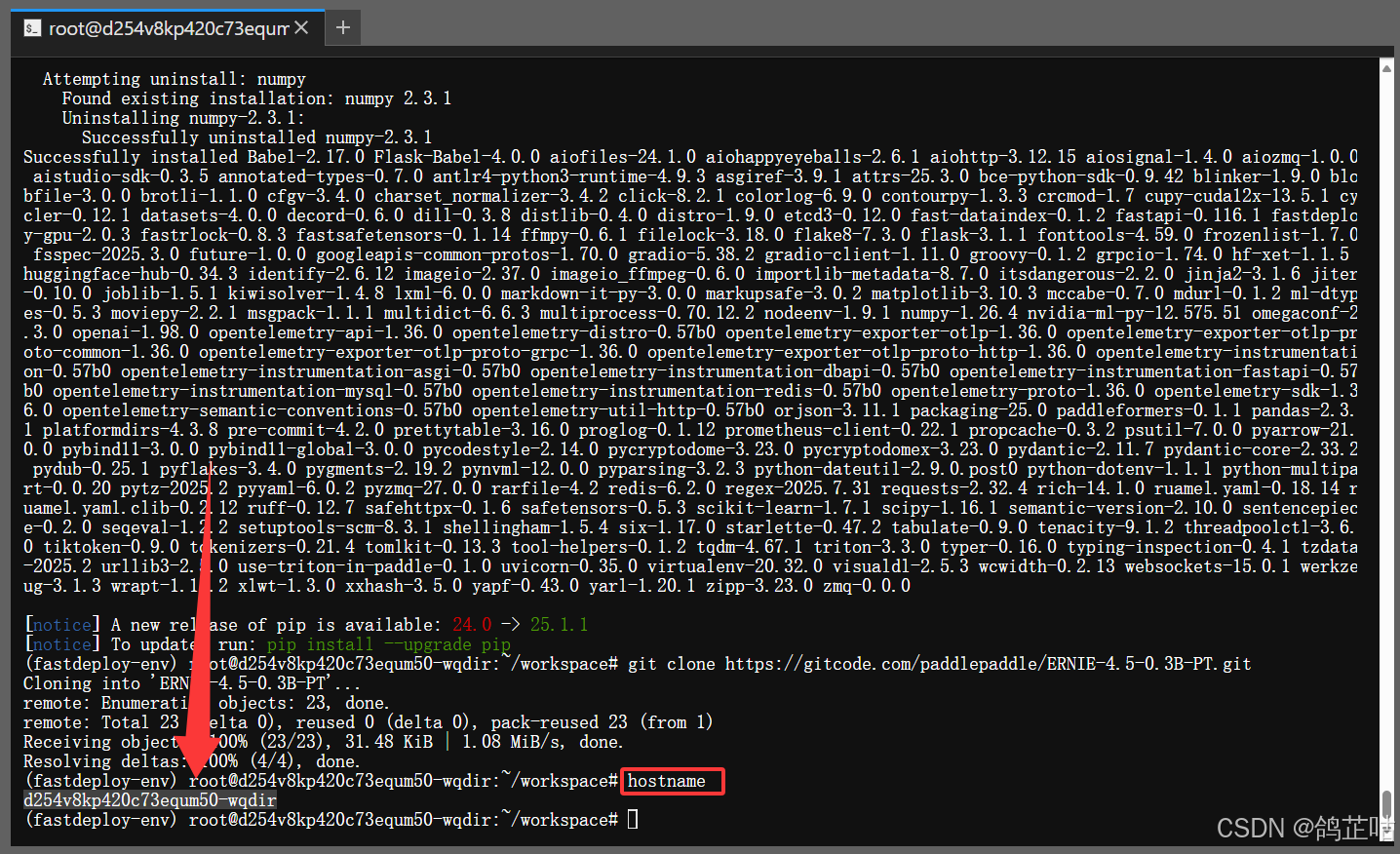The image size is (1400, 854).
Task: Click the green 'pip install --upgrade pip' text
Action: (388, 644)
